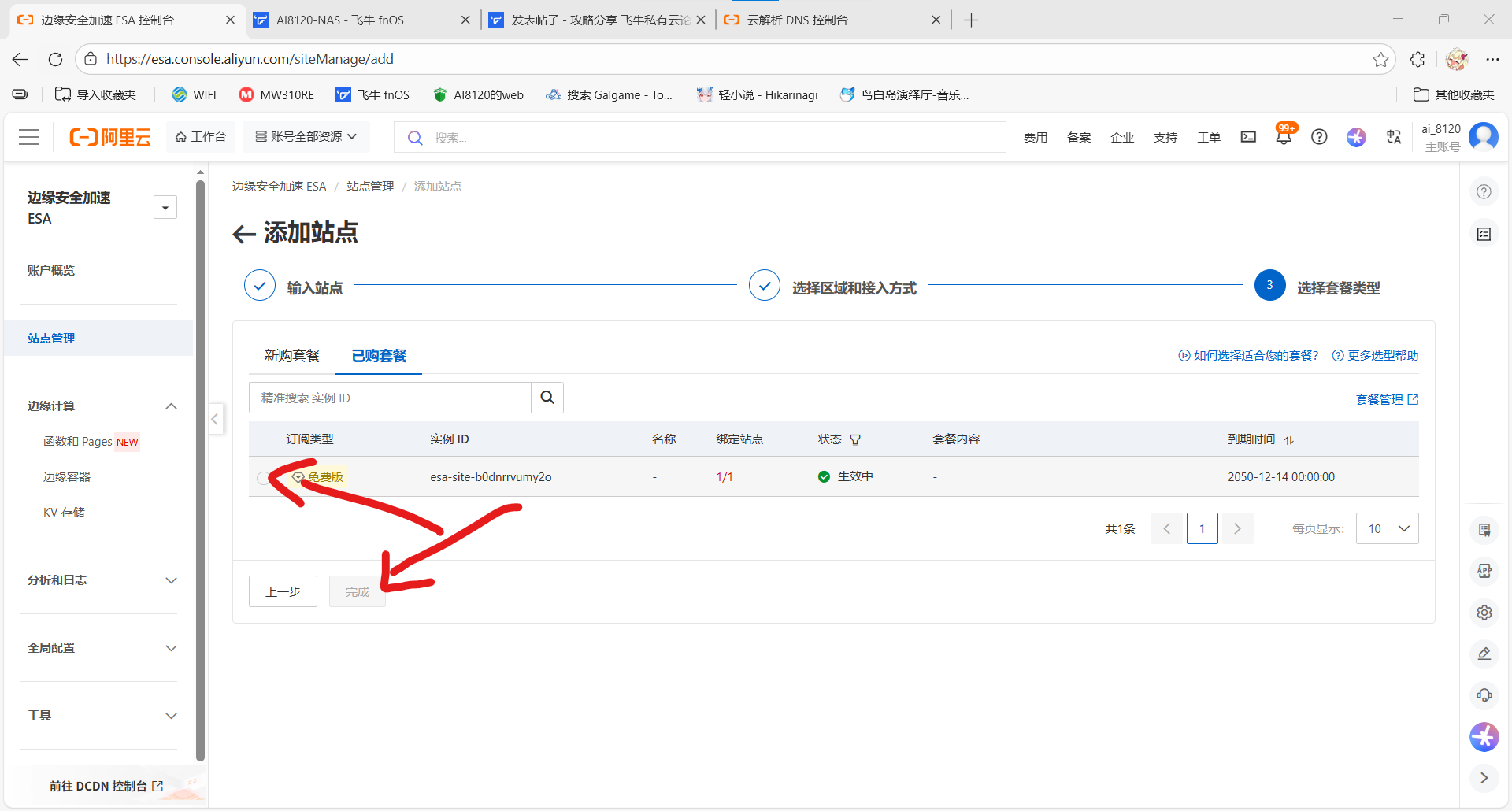Click the next page arrow in pagination
1512x811 pixels.
[x=1237, y=528]
